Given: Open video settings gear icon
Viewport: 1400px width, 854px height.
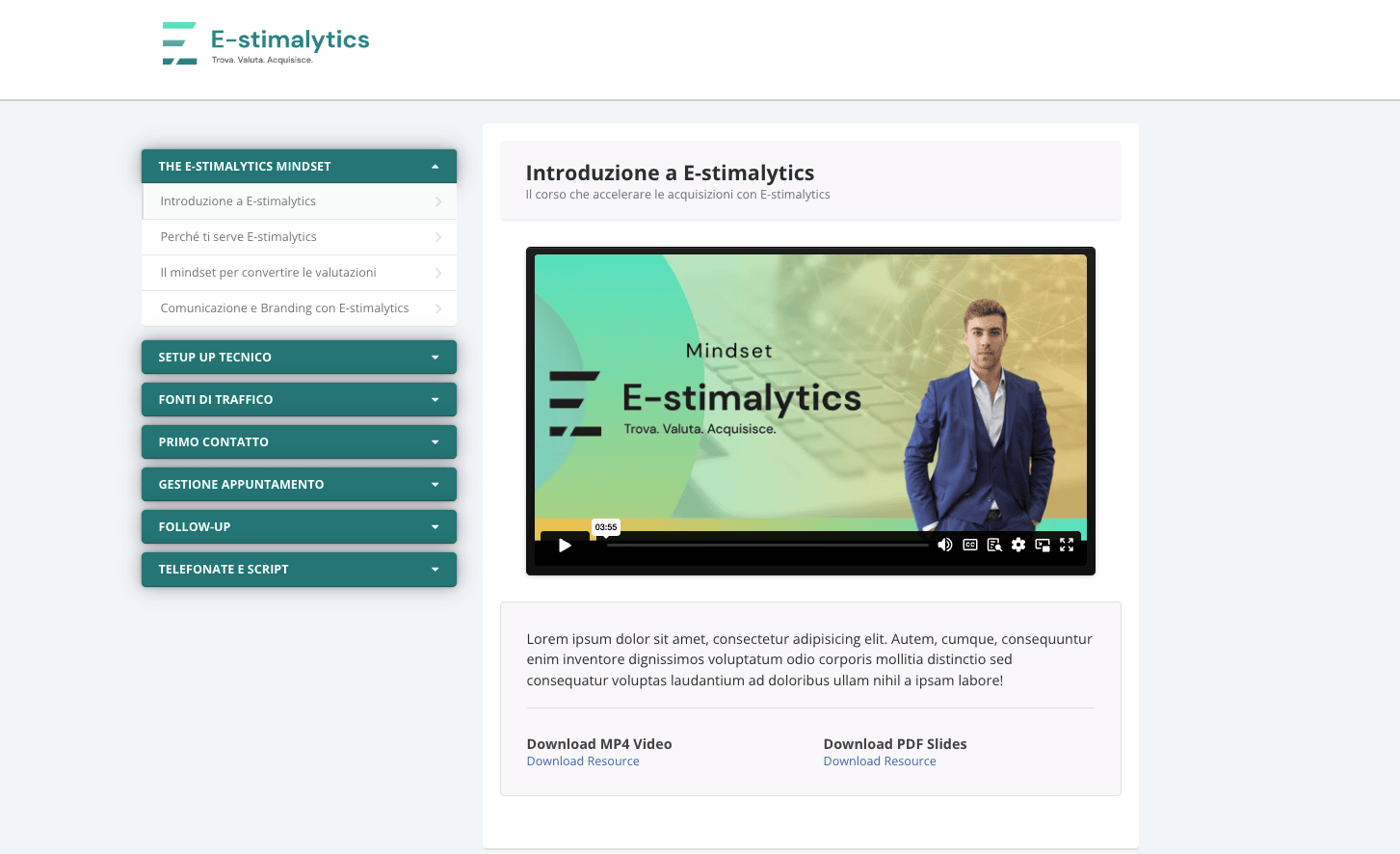Looking at the screenshot, I should tap(1018, 545).
